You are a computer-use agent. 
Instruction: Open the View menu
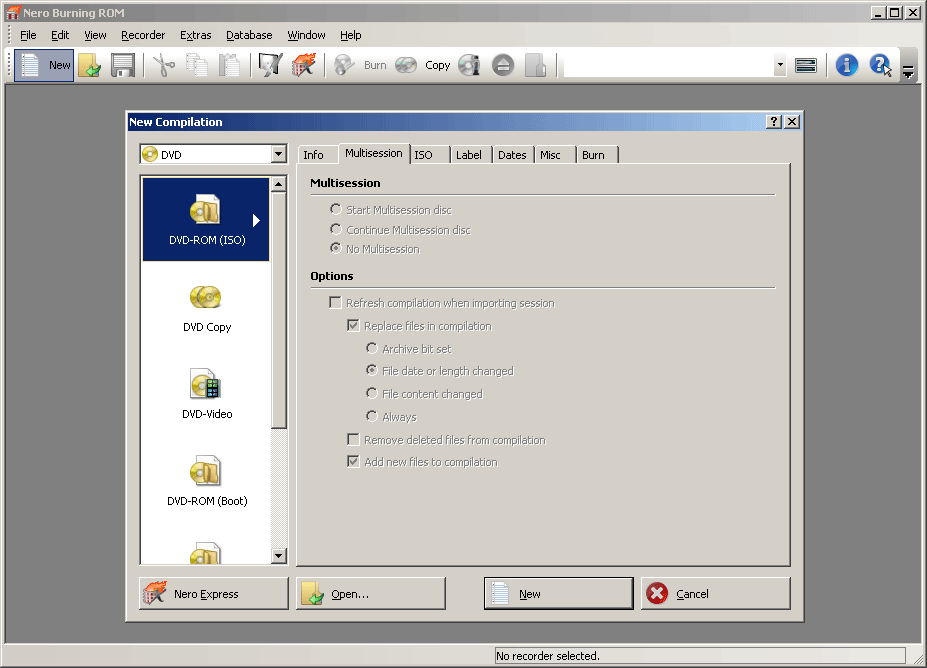click(95, 35)
